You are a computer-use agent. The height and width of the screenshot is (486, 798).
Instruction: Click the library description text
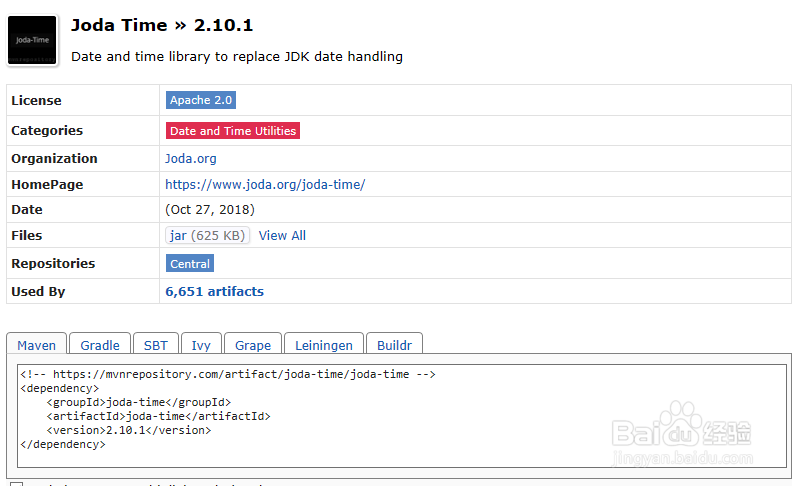coord(237,56)
